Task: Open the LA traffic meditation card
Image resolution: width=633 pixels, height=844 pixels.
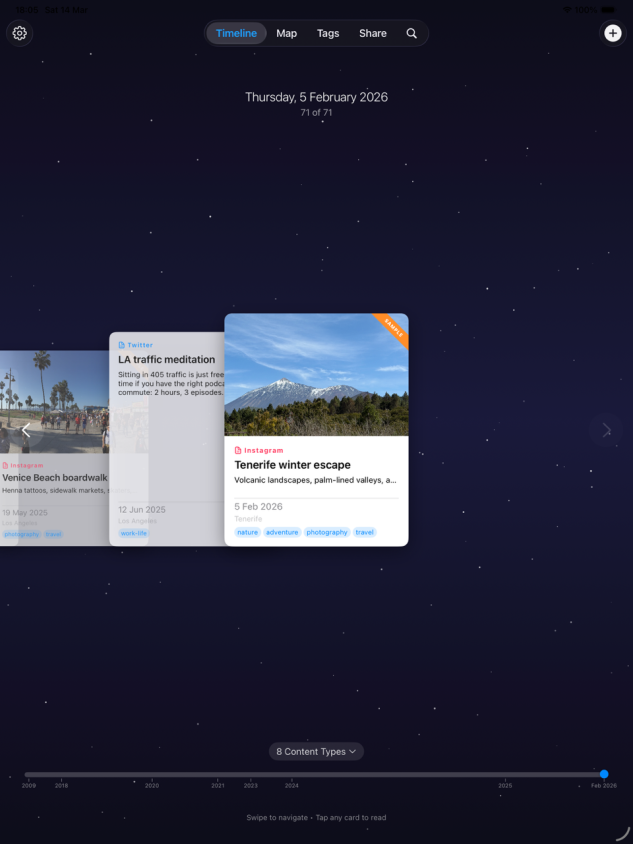Action: click(x=166, y=359)
